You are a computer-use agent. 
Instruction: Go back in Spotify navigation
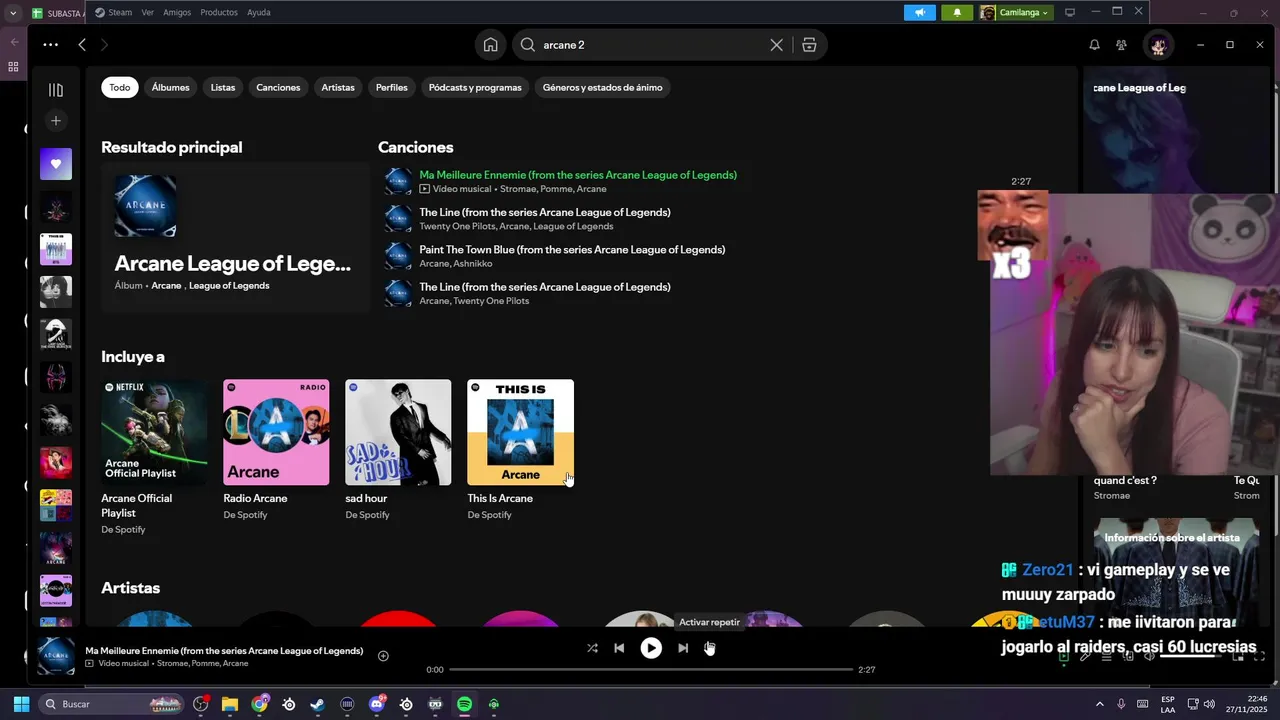(x=82, y=45)
